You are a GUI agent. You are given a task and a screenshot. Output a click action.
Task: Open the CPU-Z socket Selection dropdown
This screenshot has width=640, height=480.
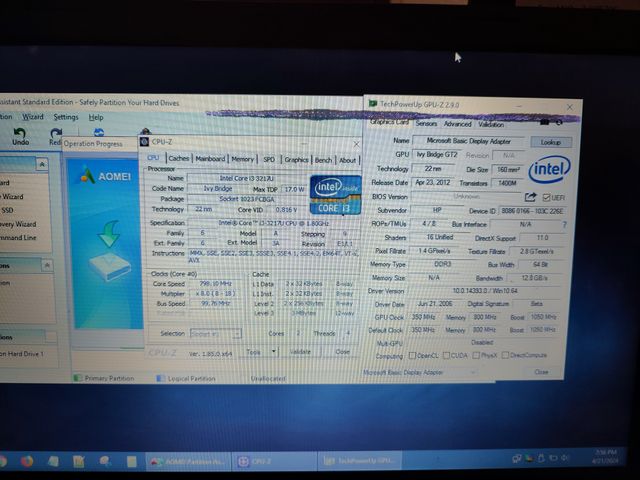point(216,333)
